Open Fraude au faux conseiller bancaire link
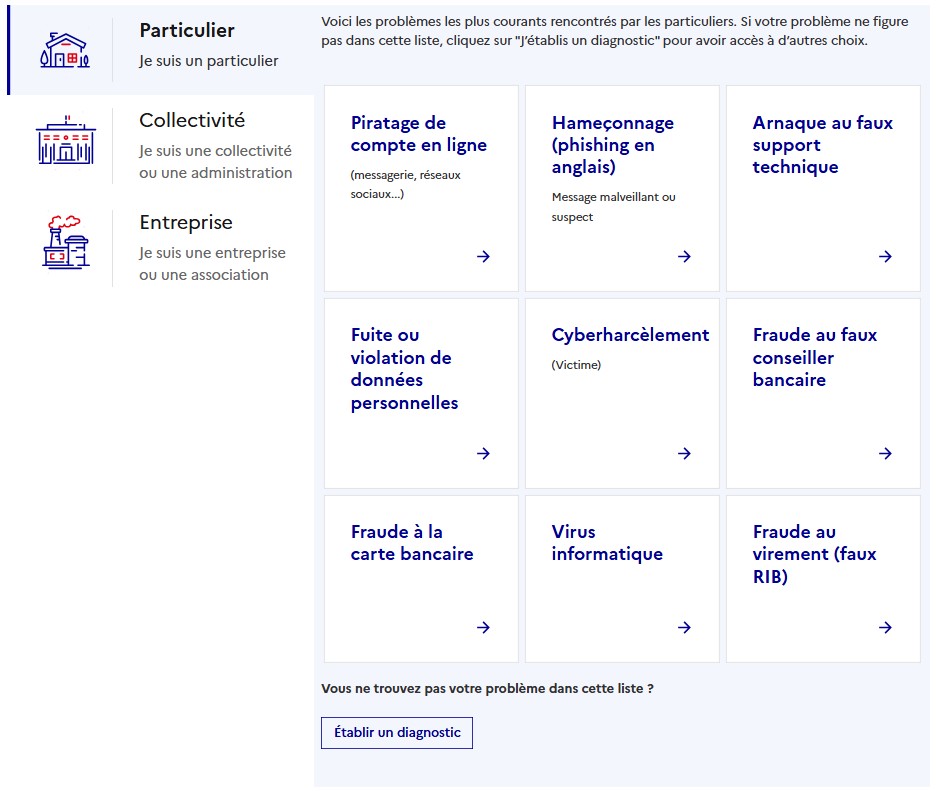This screenshot has height=791, width=936. (814, 358)
